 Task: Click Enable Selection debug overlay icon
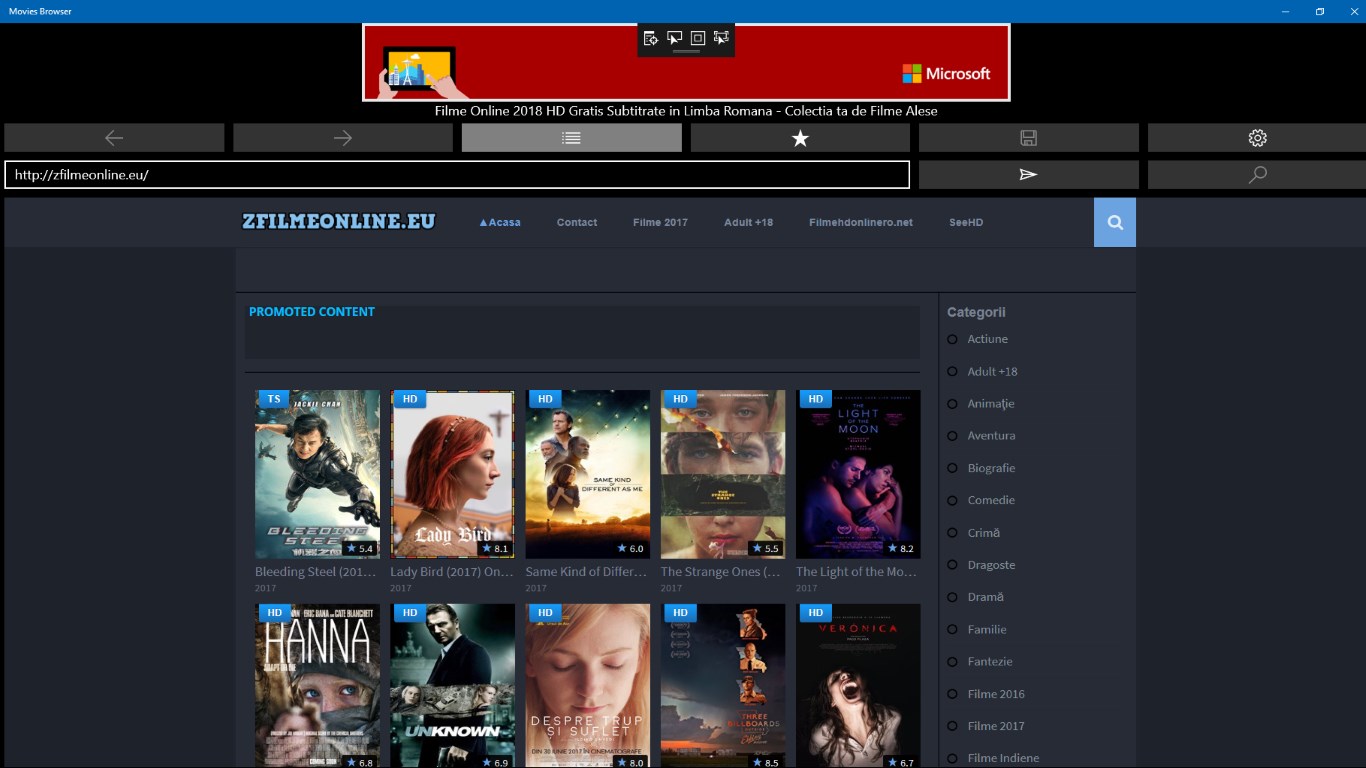[675, 38]
